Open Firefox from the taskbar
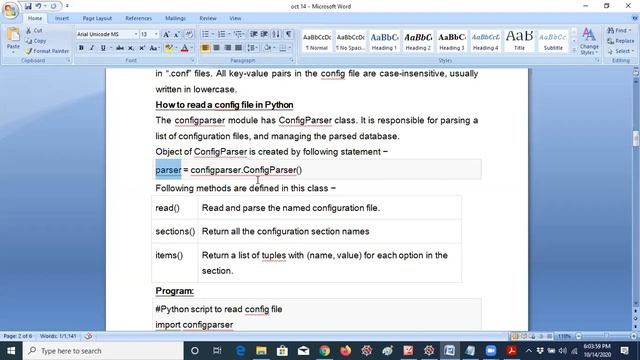This screenshot has height=360, width=640. tap(346, 351)
